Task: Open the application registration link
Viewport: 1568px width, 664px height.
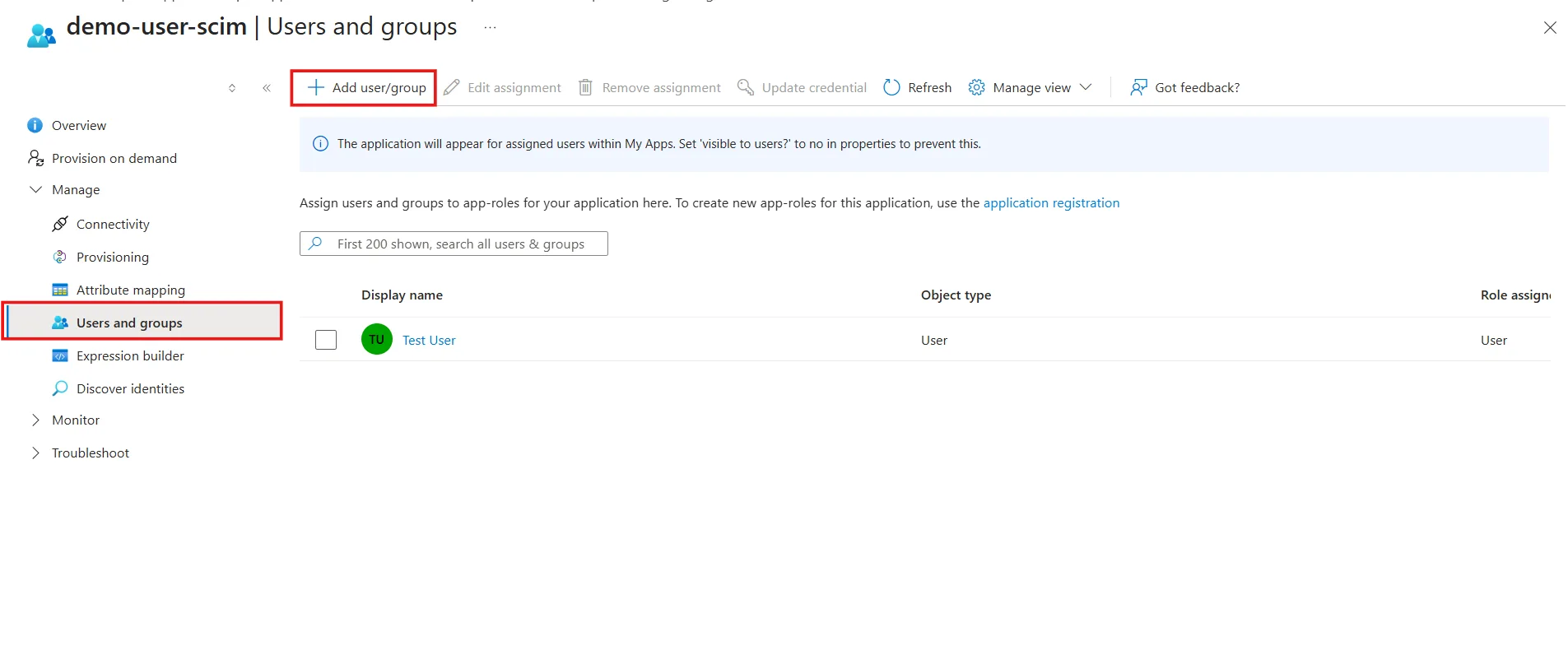Action: coord(1051,202)
